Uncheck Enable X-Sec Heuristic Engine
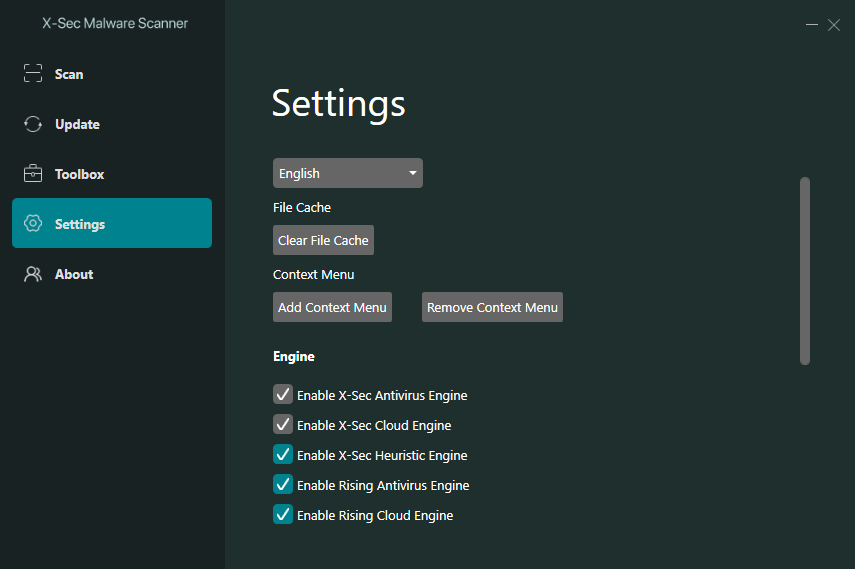The image size is (855, 569). pyautogui.click(x=283, y=455)
